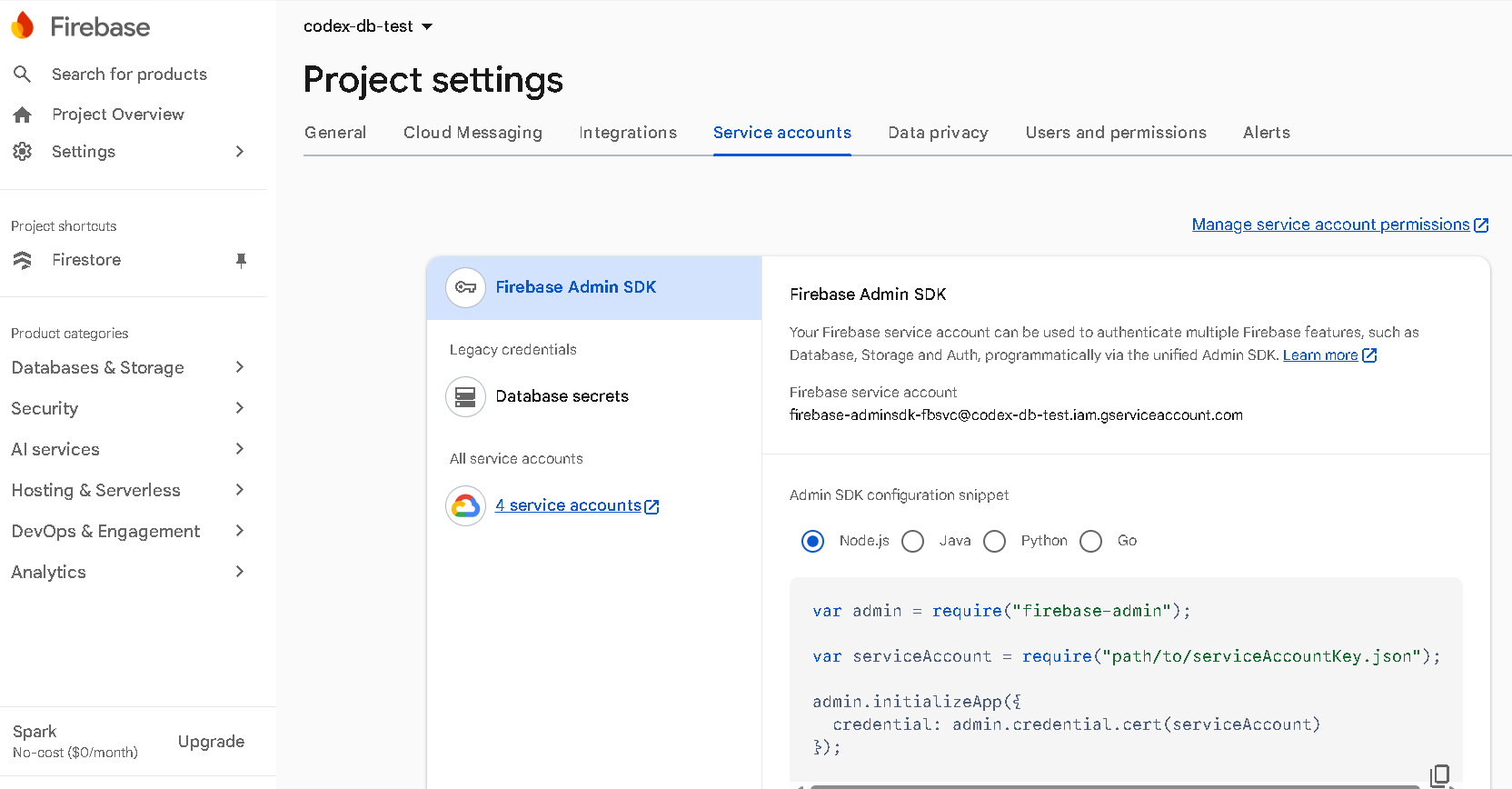Viewport: 1512px width, 789px height.
Task: Click the Firebase Admin SDK key icon
Action: pos(465,287)
